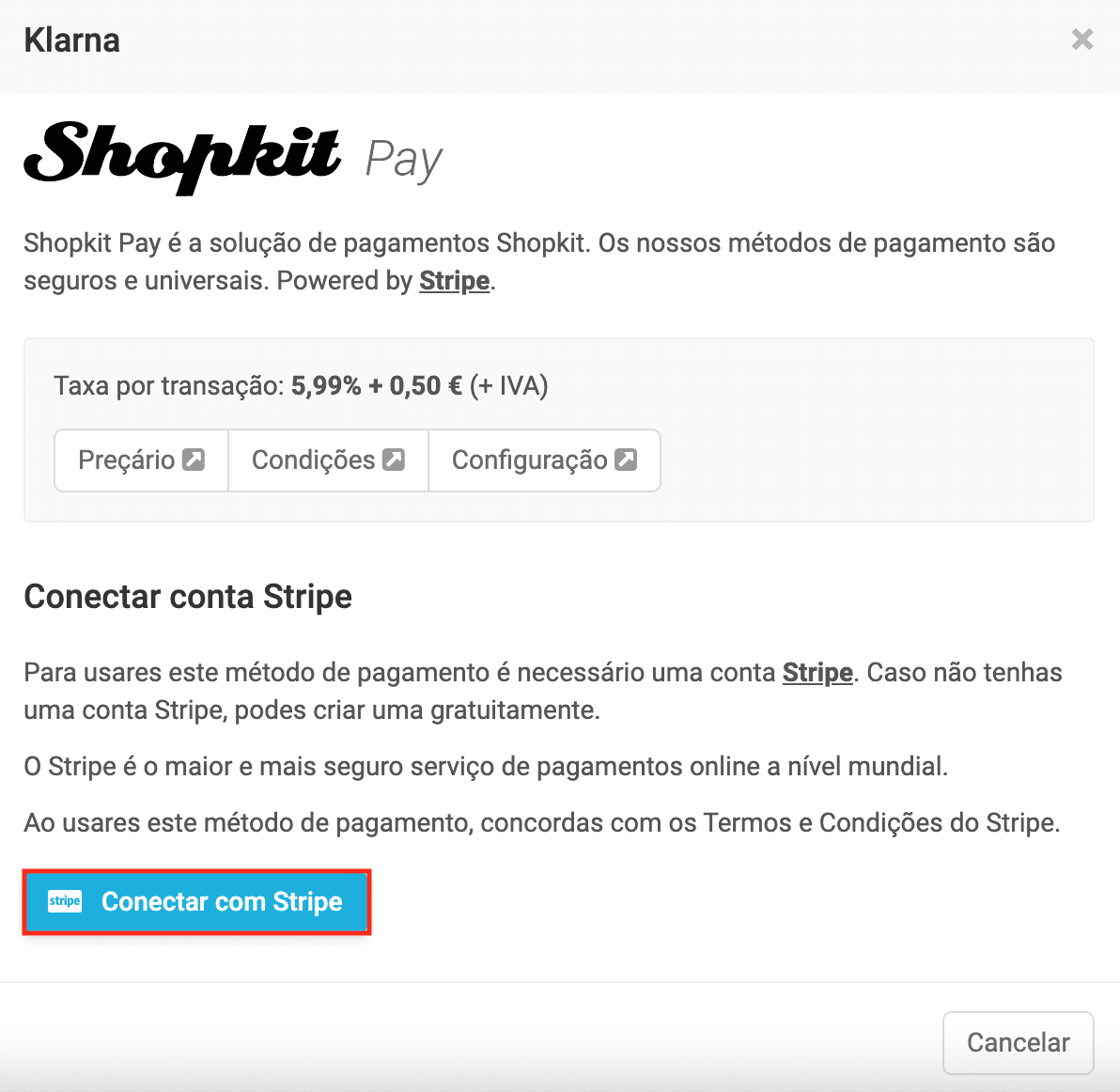1120x1092 pixels.
Task: Click the external-link icon beside Preçário
Action: point(194,460)
